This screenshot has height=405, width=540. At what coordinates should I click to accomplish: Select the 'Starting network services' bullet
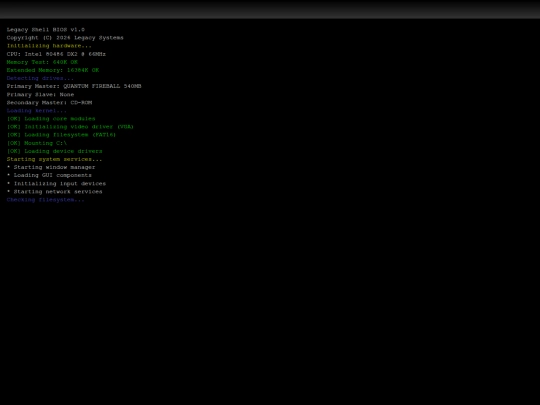(x=54, y=191)
